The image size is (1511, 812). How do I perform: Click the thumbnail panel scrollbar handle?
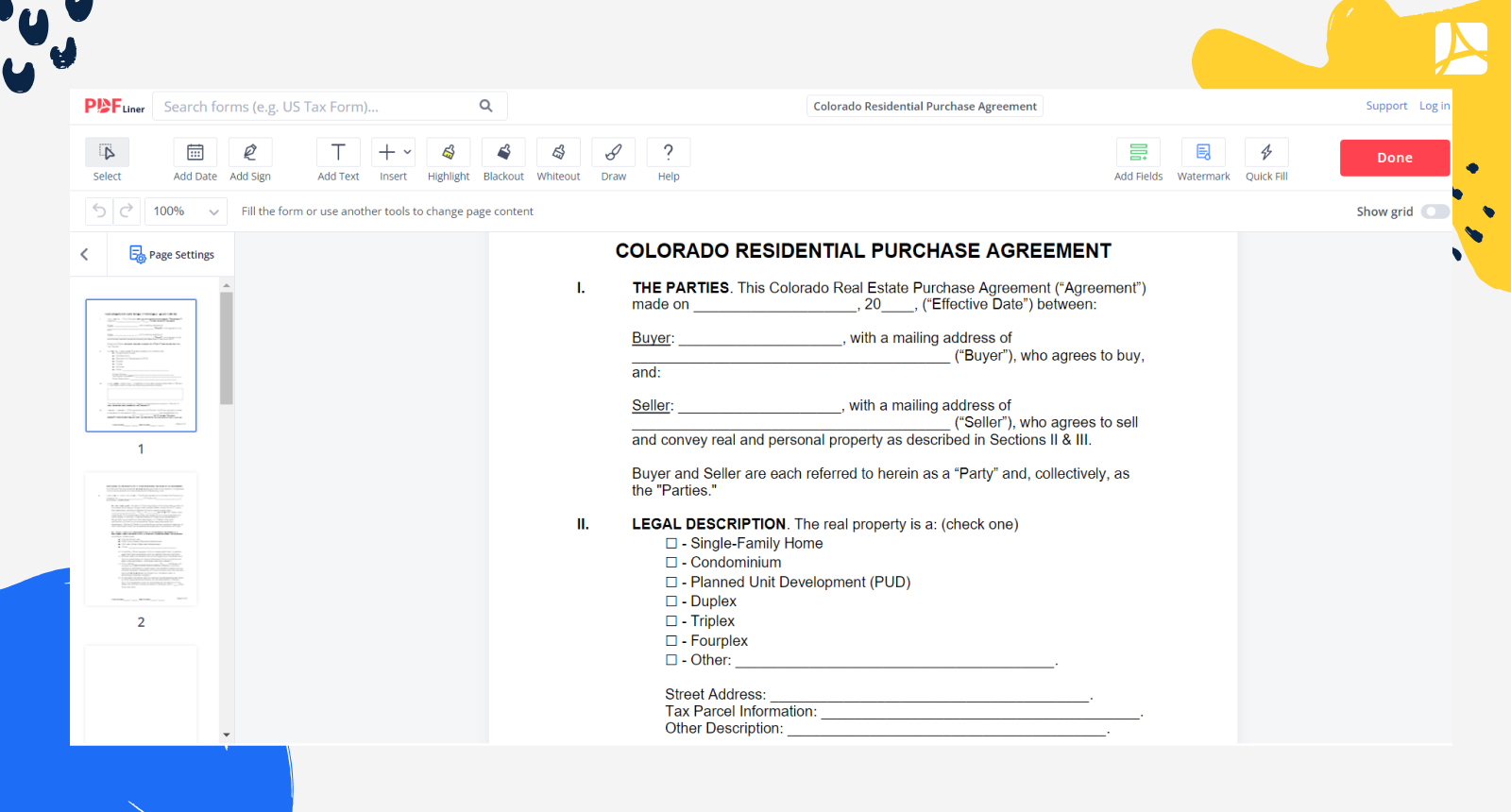pos(227,347)
